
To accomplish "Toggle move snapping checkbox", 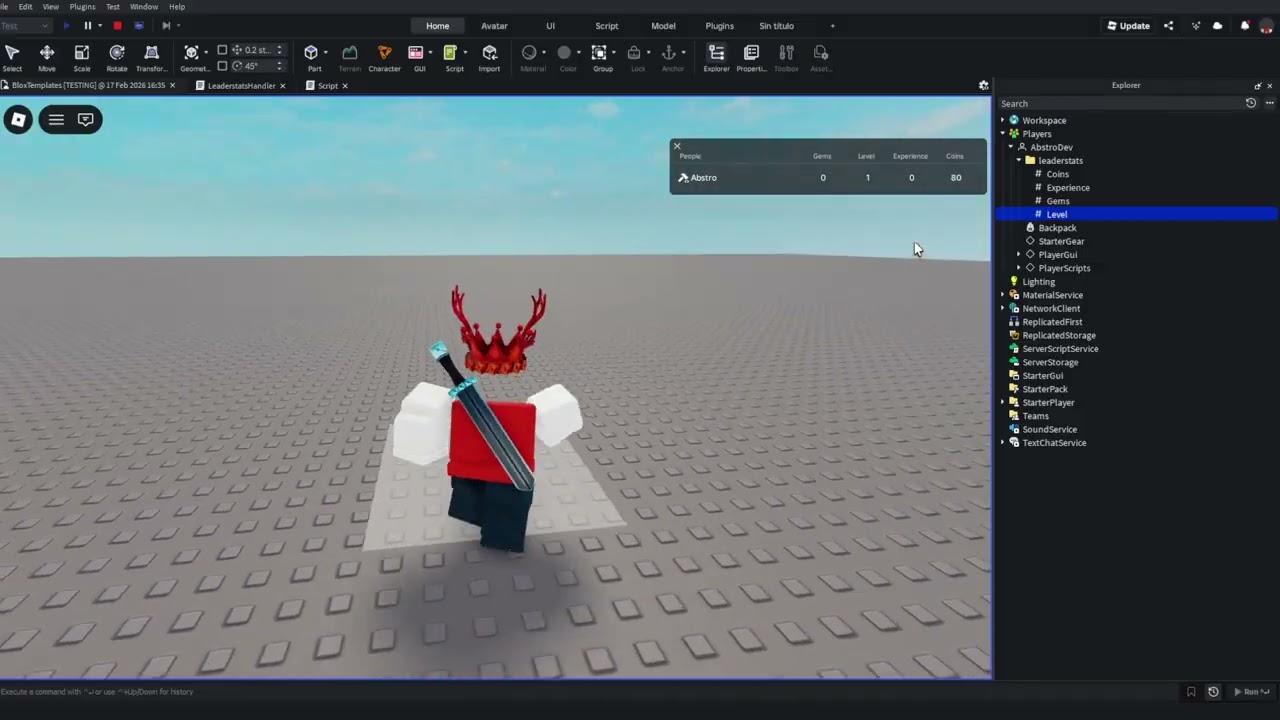I will (222, 50).
